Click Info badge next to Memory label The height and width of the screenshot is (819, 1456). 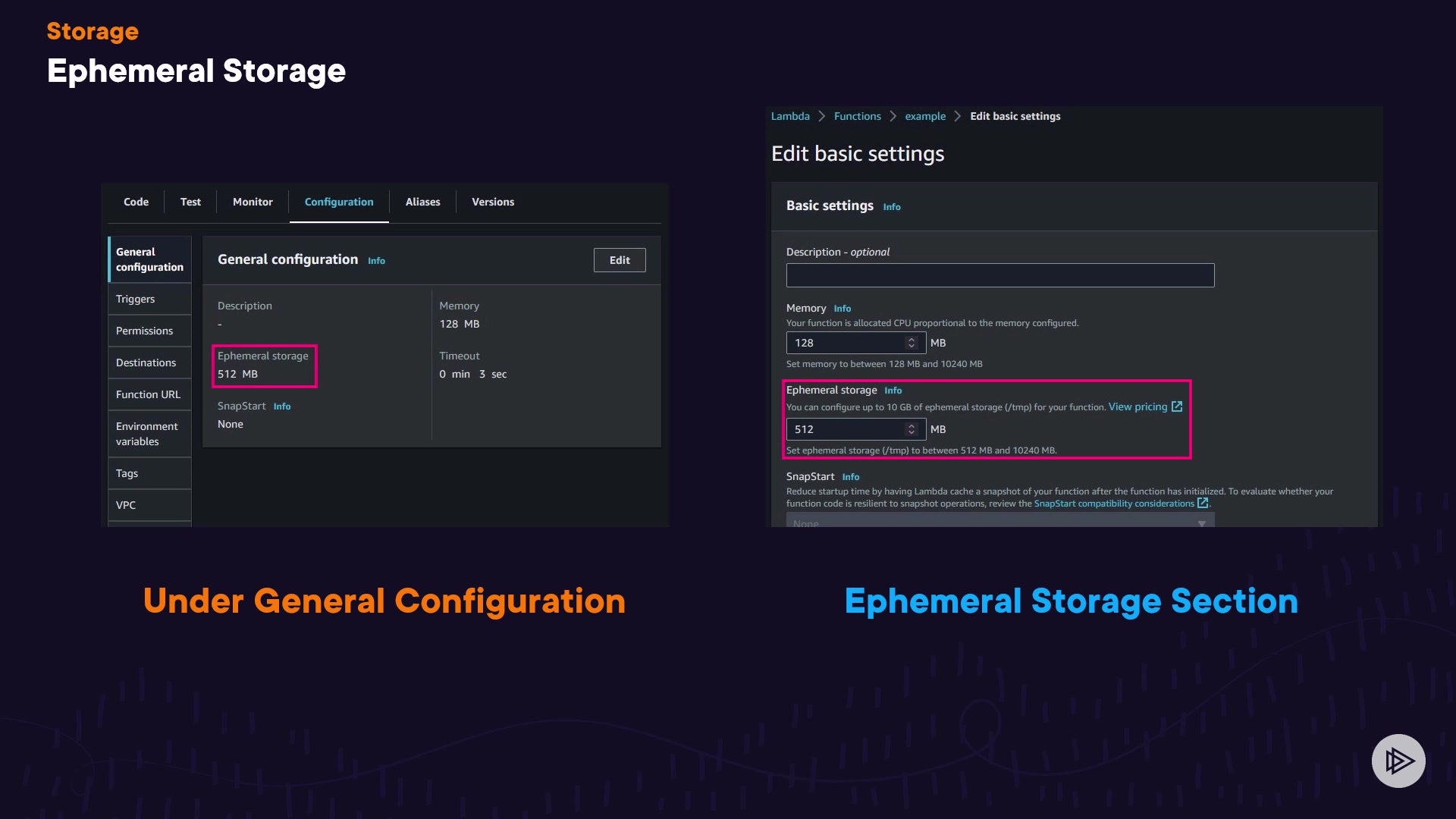pos(842,309)
